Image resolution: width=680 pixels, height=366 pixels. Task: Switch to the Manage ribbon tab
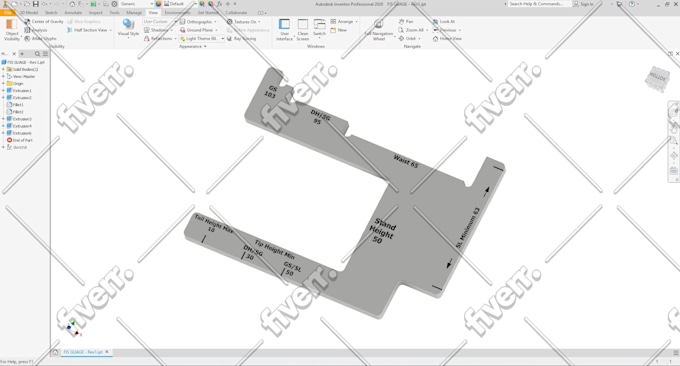tap(134, 13)
